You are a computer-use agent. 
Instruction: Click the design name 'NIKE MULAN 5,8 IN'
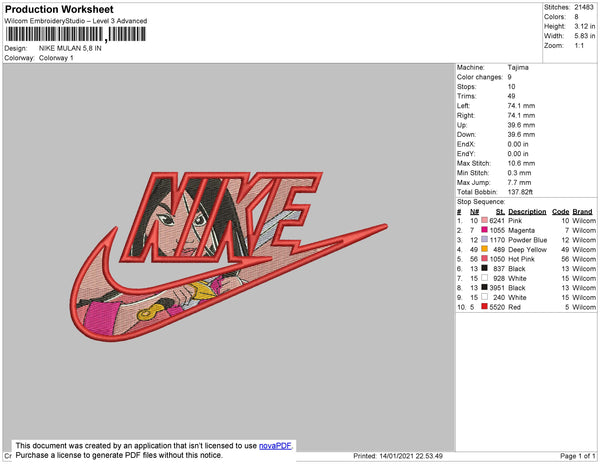(x=70, y=48)
